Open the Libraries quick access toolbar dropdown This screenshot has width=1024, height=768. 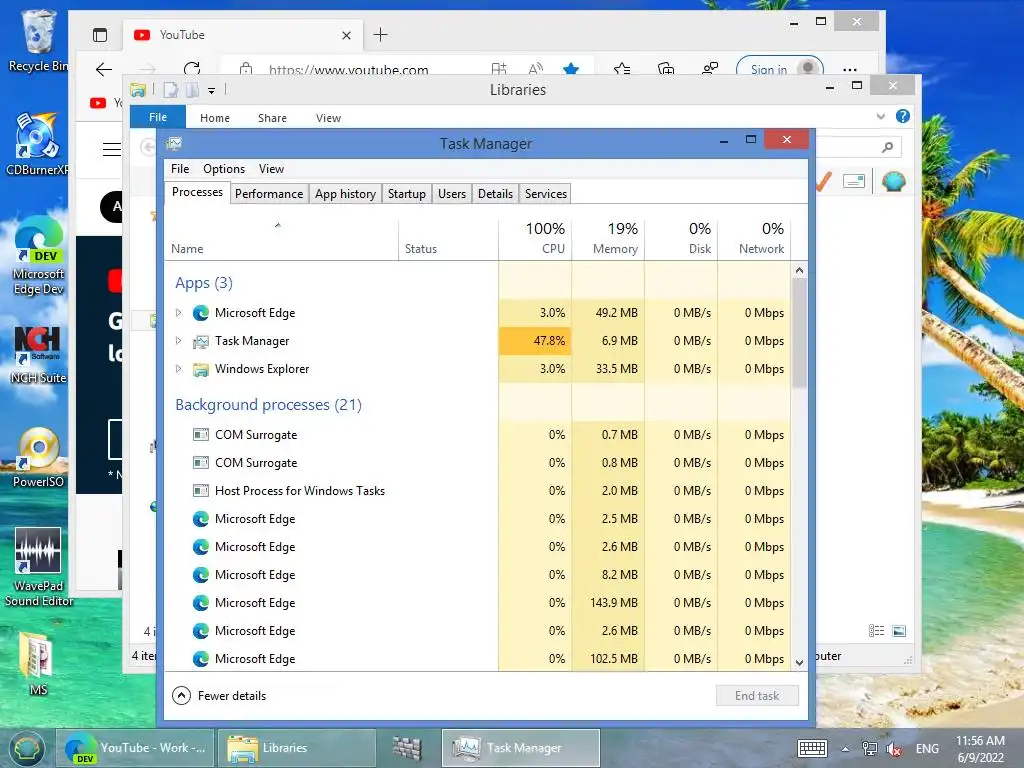tap(212, 91)
